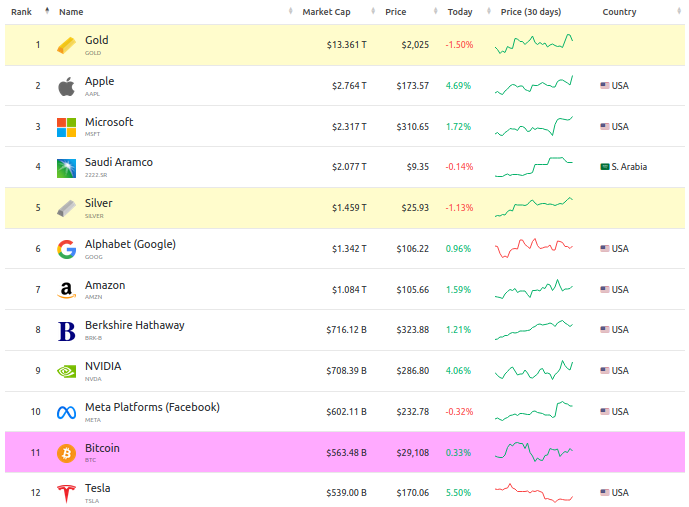Open the Berkshire Hathaway company link
The height and width of the screenshot is (507, 689).
tap(134, 325)
